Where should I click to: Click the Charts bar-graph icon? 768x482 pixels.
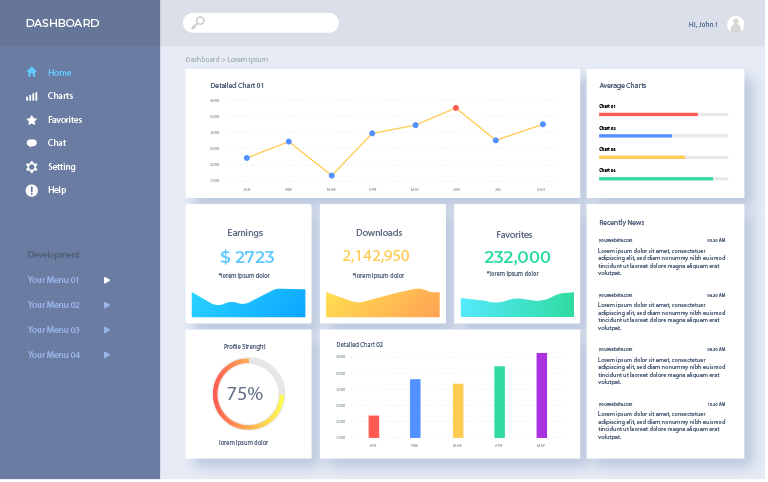click(x=32, y=96)
